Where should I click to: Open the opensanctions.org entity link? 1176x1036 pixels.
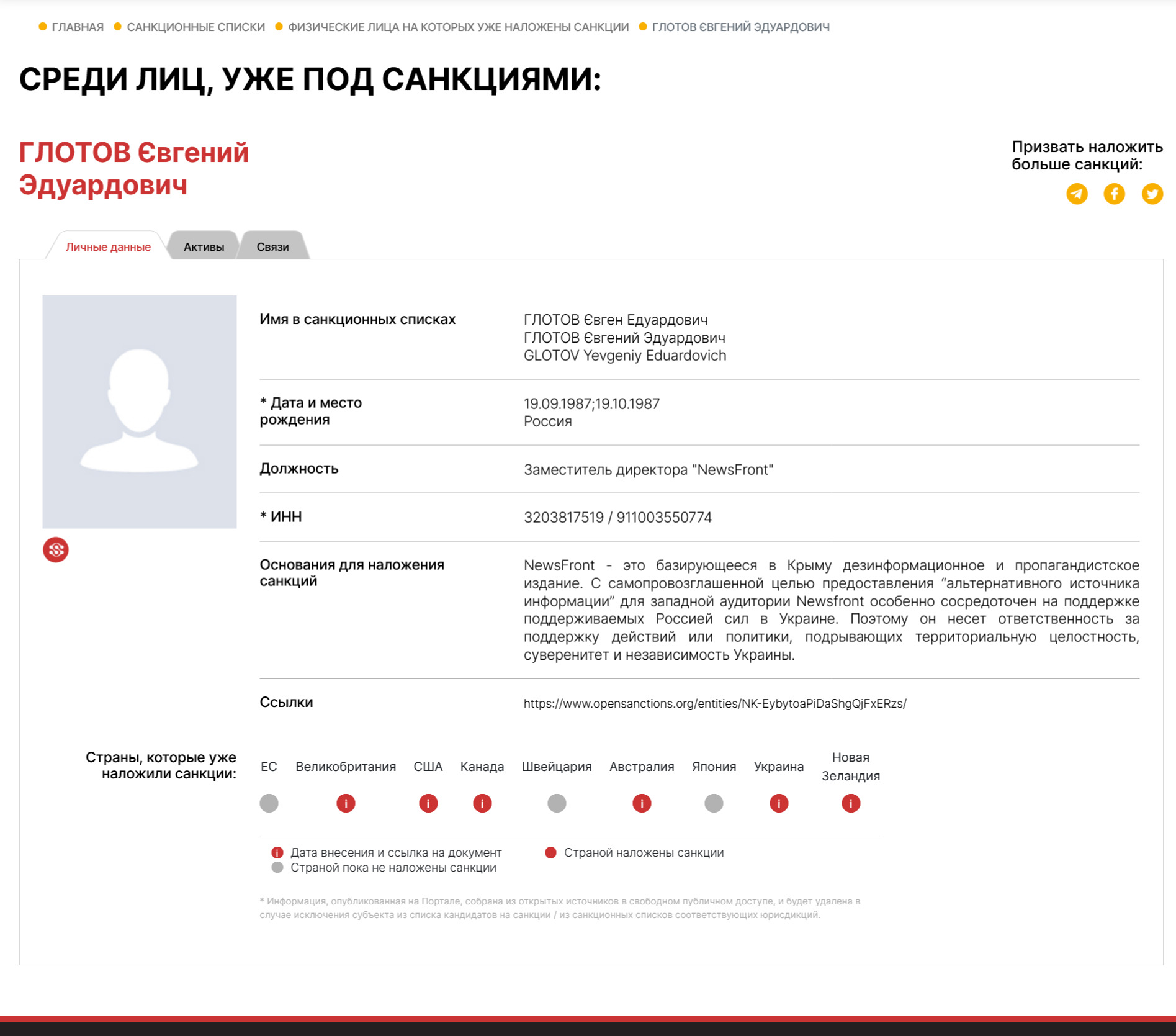[715, 703]
